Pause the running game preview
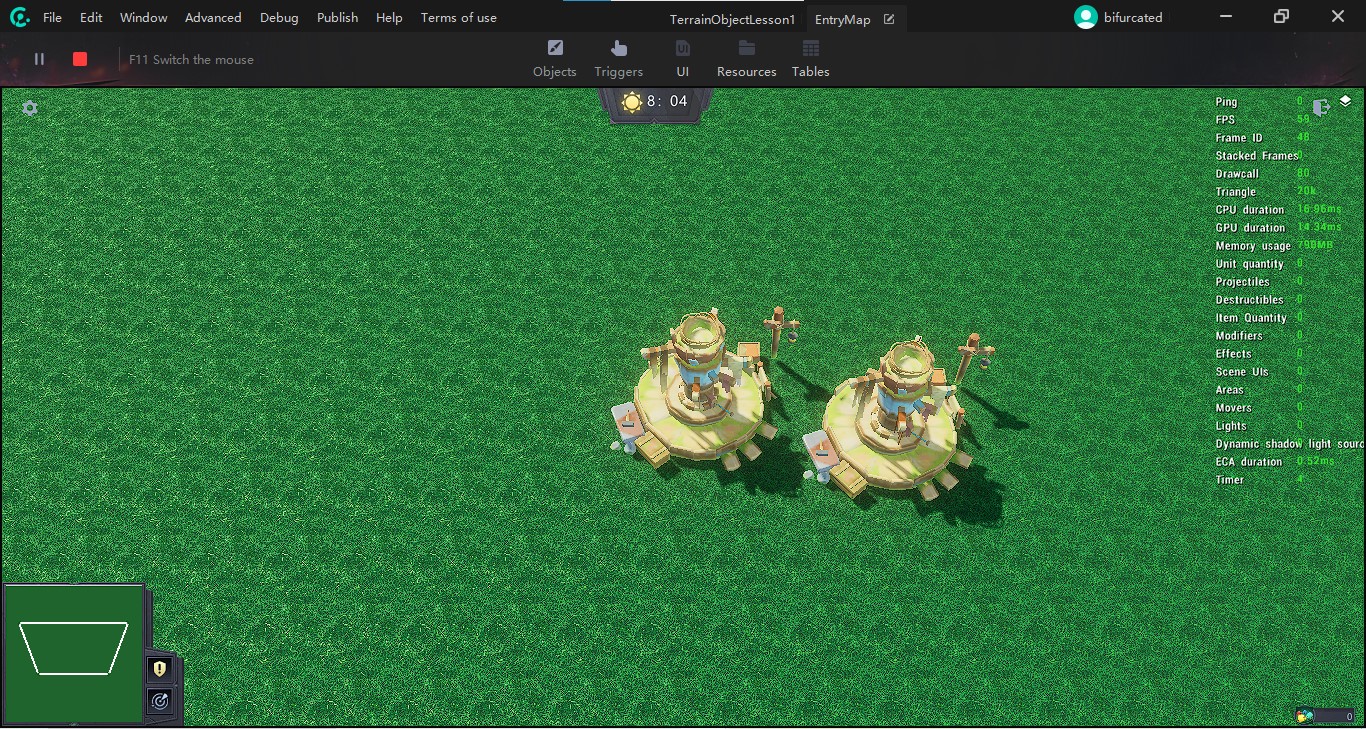1366x729 pixels. tap(40, 59)
